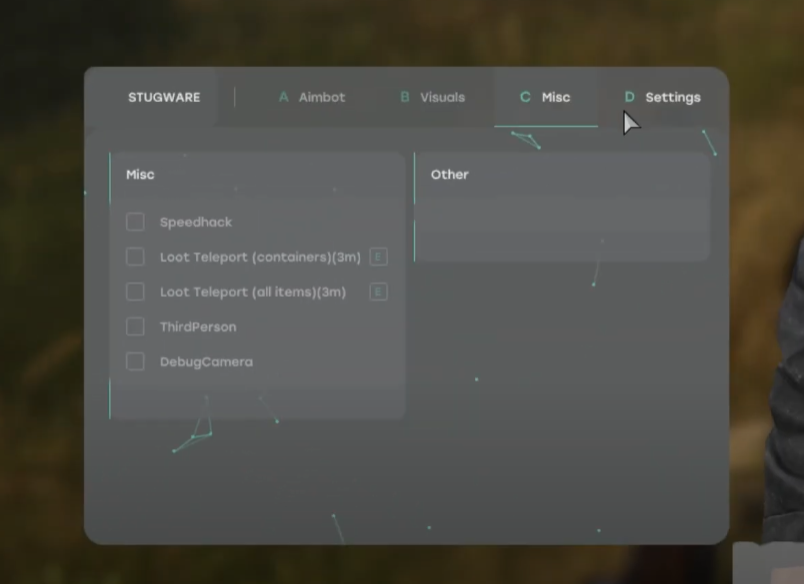Open the Visuals tab
The image size is (804, 584).
tap(432, 97)
